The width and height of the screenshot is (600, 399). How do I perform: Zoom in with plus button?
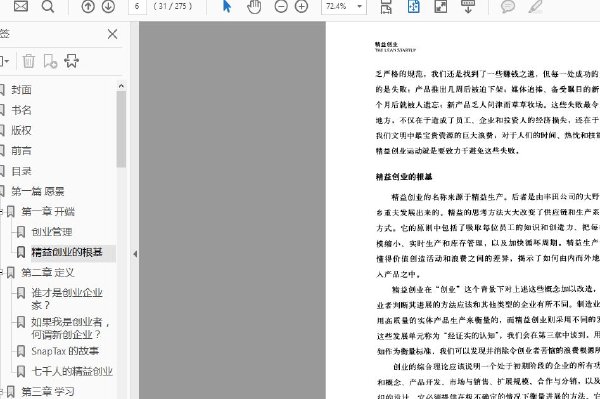[x=302, y=7]
